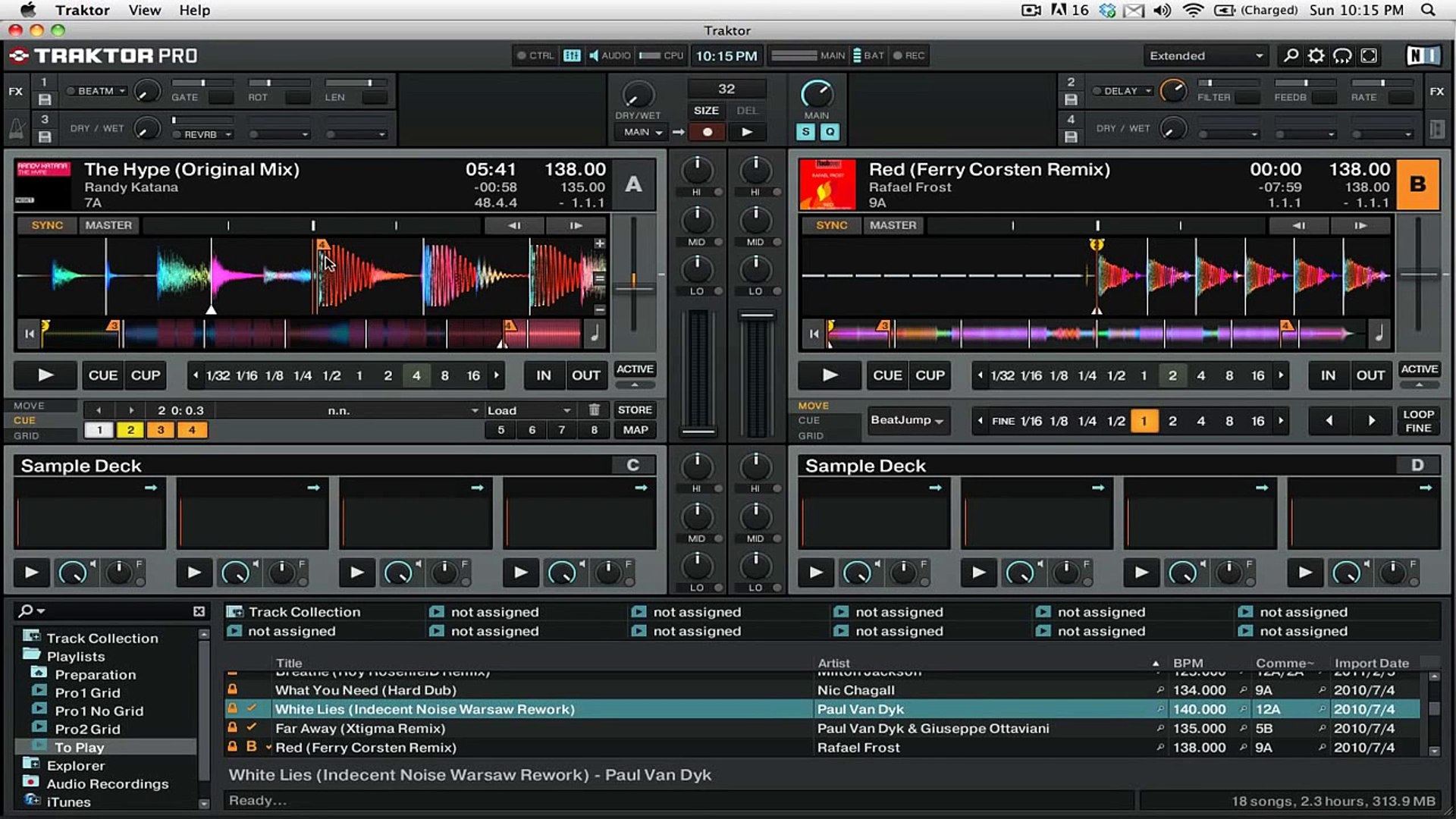Click metronome tick icon left of FX
This screenshot has height=819, width=1456.
point(16,128)
